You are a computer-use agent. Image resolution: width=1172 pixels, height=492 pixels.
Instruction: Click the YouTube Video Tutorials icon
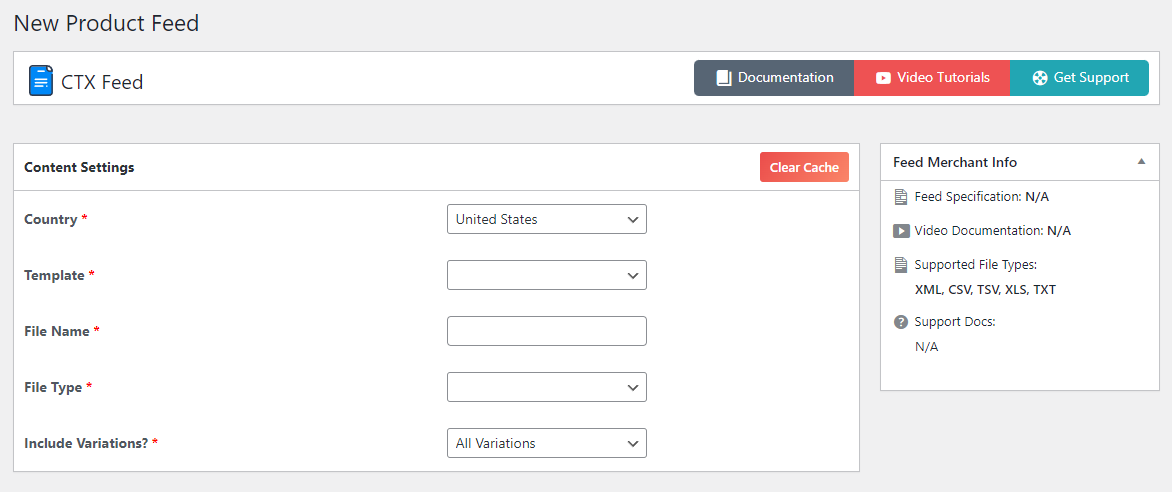pos(883,78)
